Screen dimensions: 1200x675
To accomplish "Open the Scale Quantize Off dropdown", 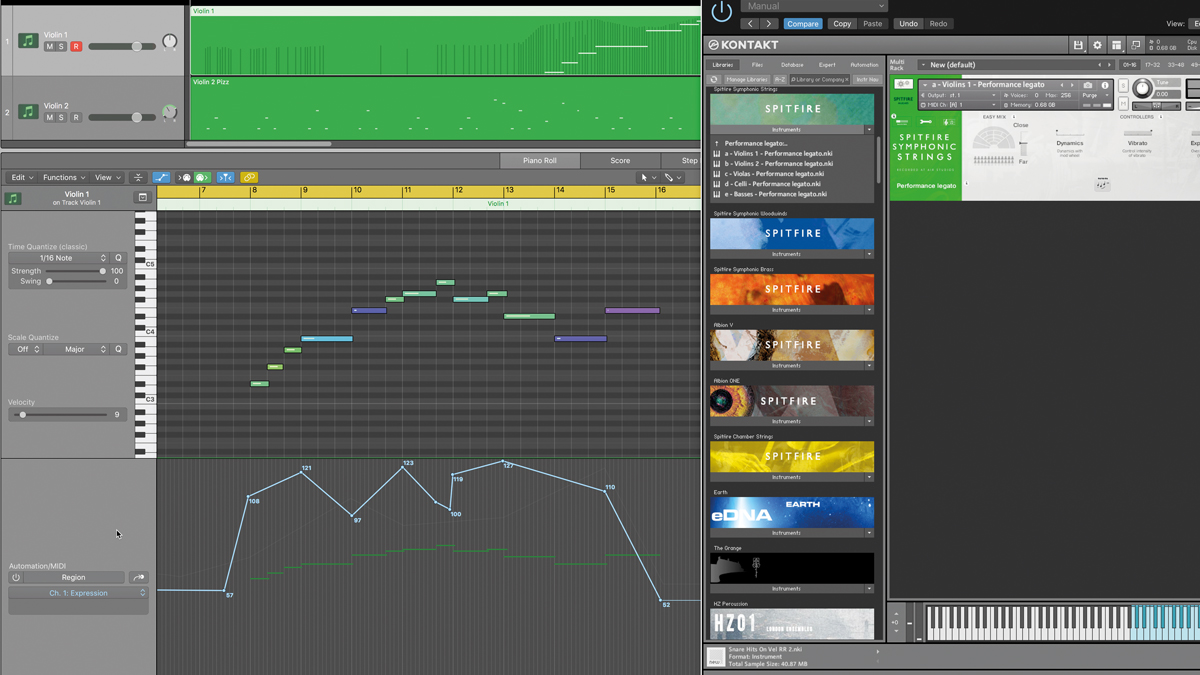I will point(25,349).
